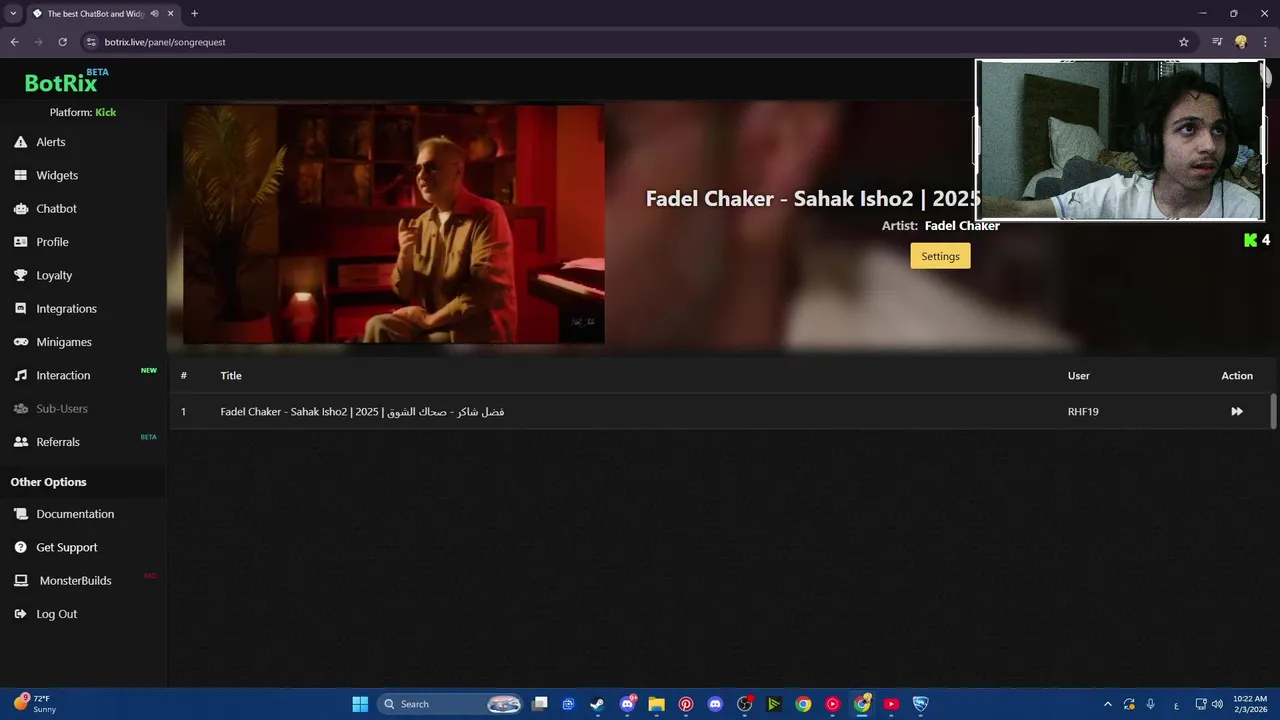
Task: Show hidden system tray icons
Action: 1107,704
